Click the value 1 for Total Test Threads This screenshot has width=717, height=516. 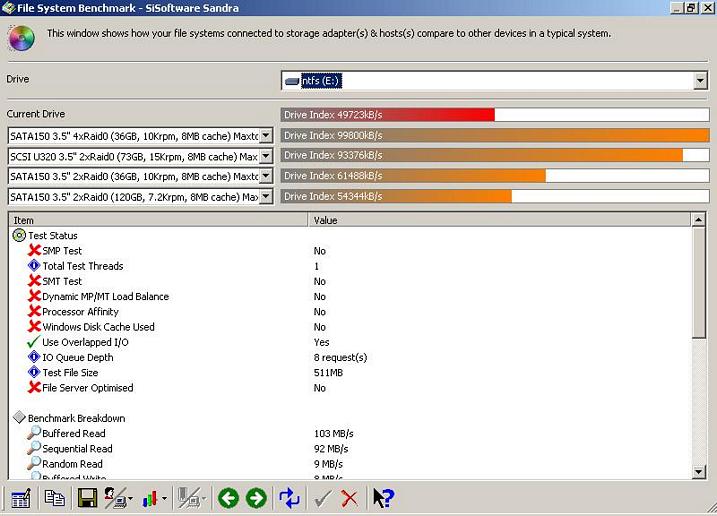point(316,266)
